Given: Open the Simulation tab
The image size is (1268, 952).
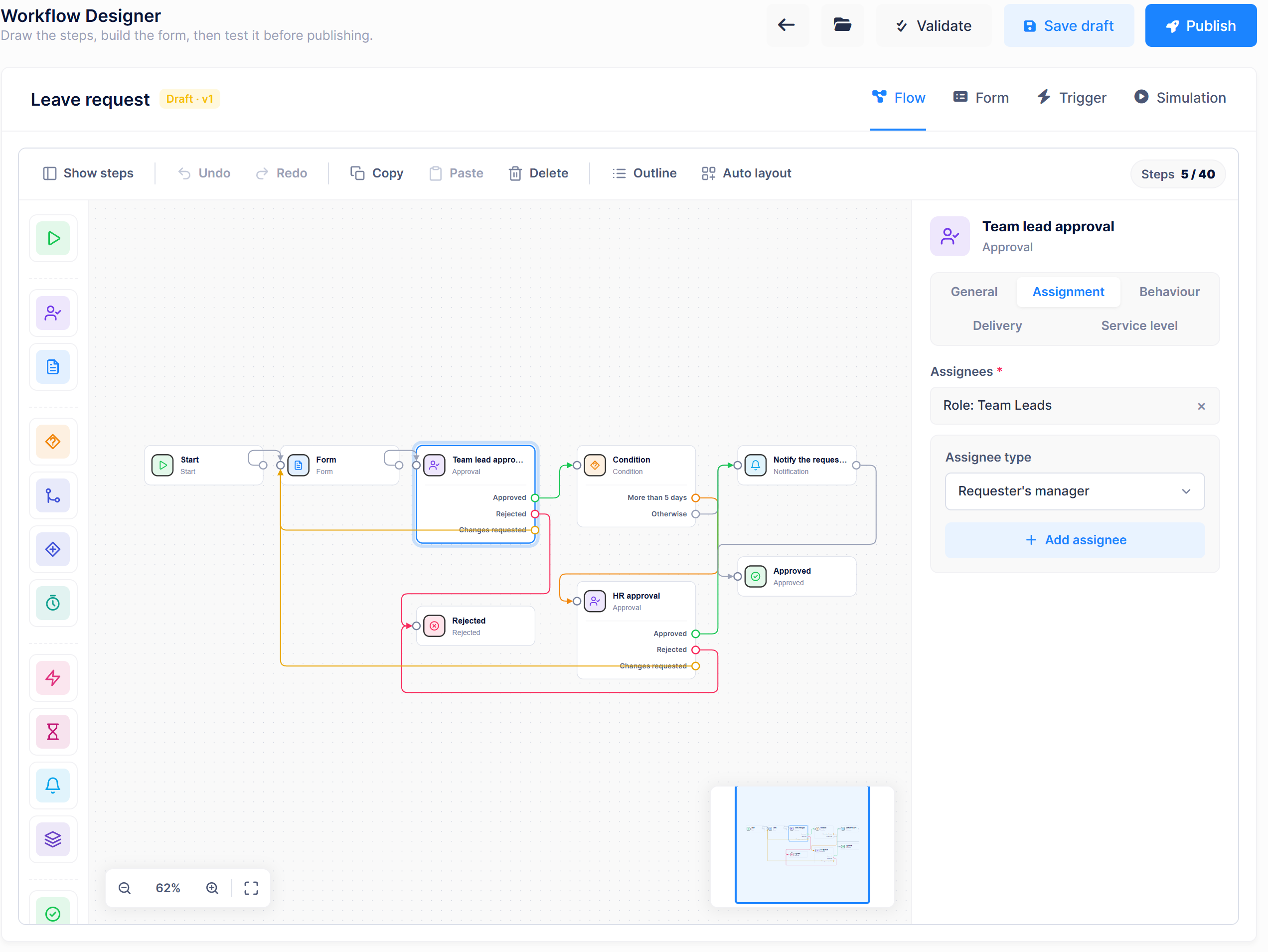Looking at the screenshot, I should (x=1180, y=98).
